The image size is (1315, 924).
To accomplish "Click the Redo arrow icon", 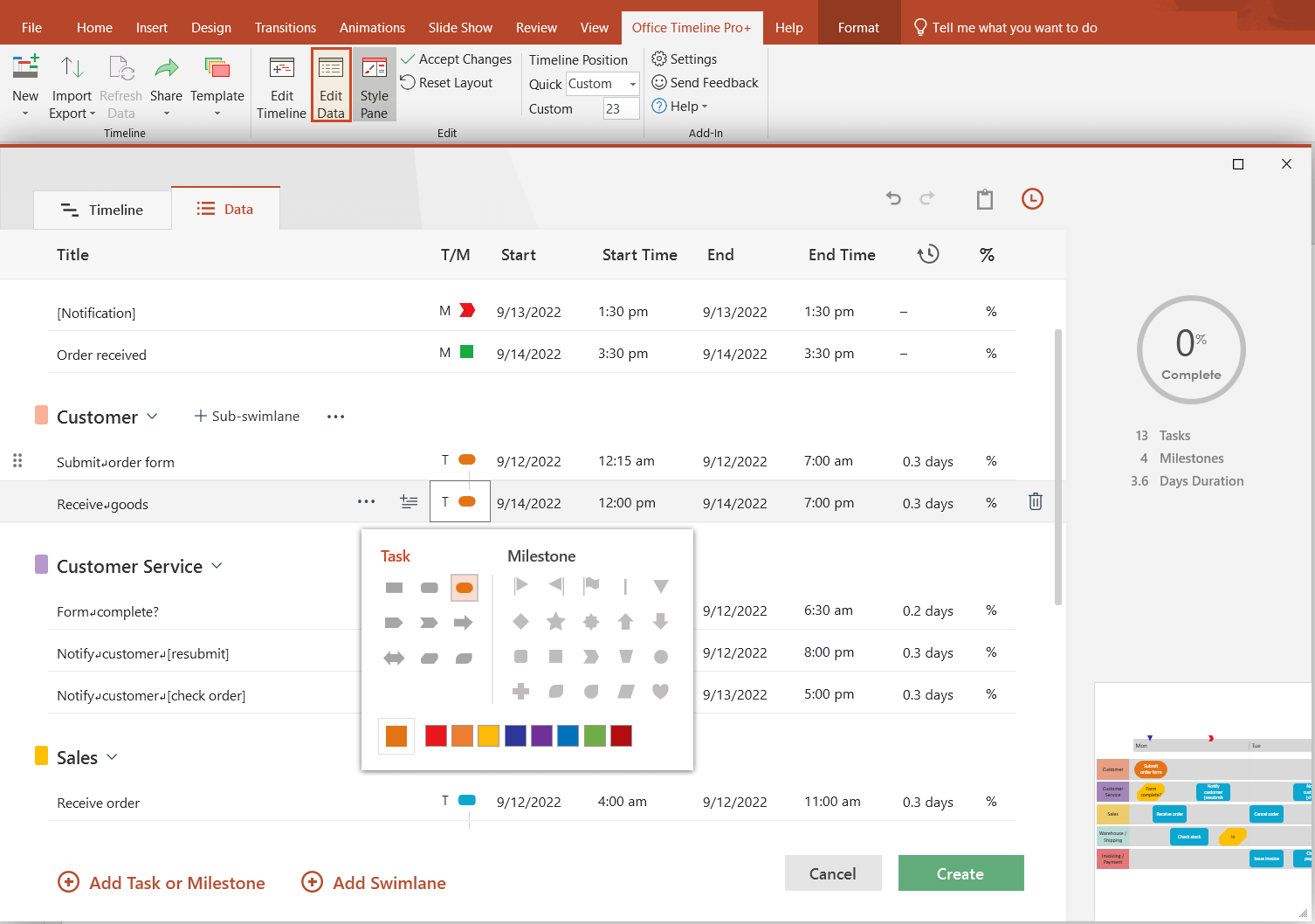I will [927, 198].
